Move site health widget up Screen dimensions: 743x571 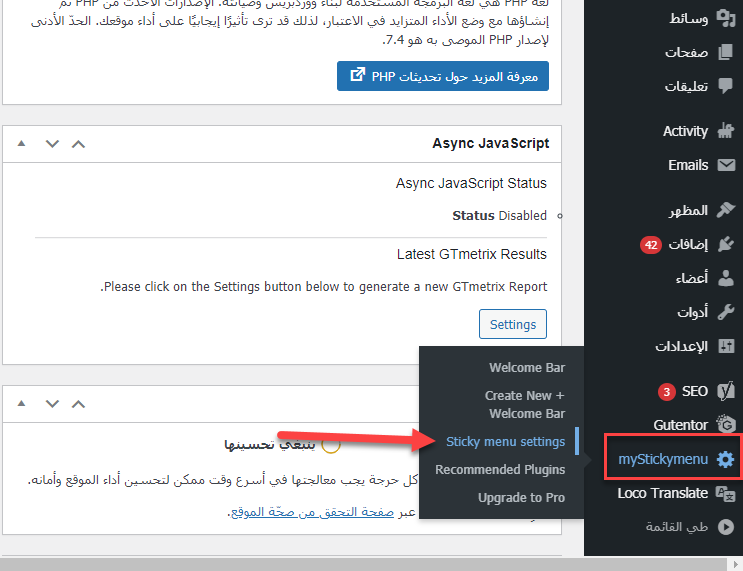(x=78, y=404)
